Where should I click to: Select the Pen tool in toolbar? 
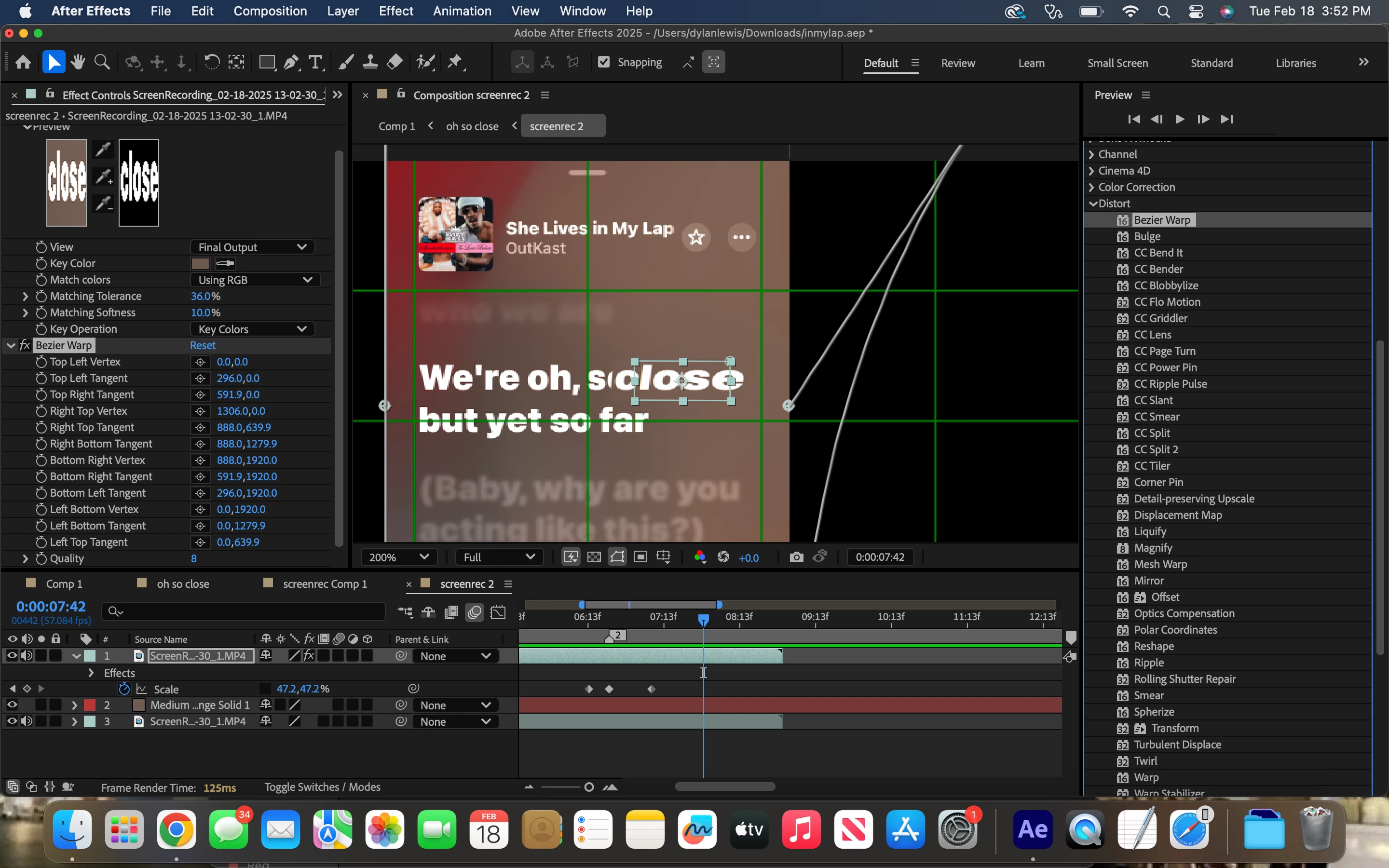(x=292, y=62)
